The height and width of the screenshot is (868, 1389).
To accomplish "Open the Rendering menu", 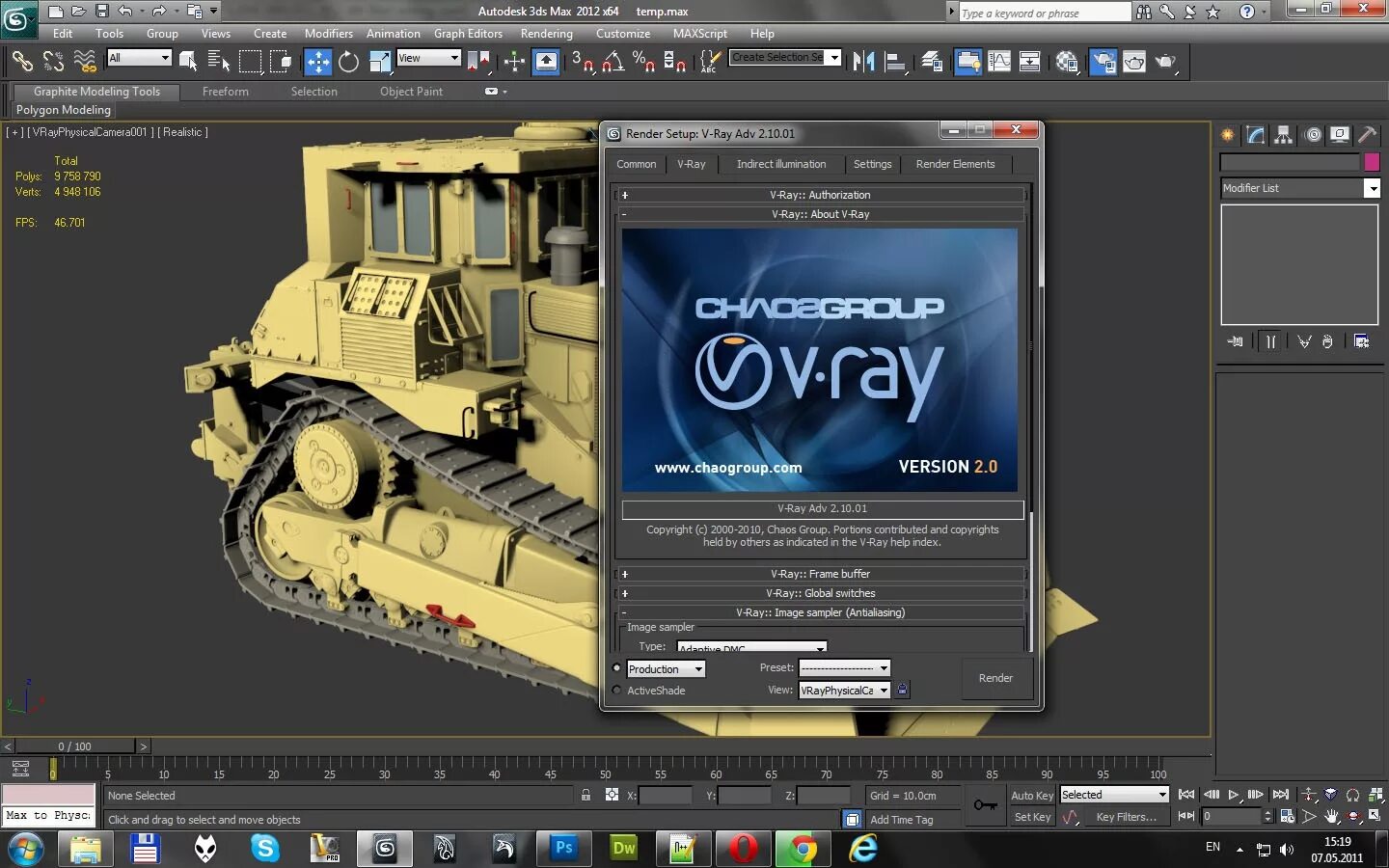I will click(546, 34).
